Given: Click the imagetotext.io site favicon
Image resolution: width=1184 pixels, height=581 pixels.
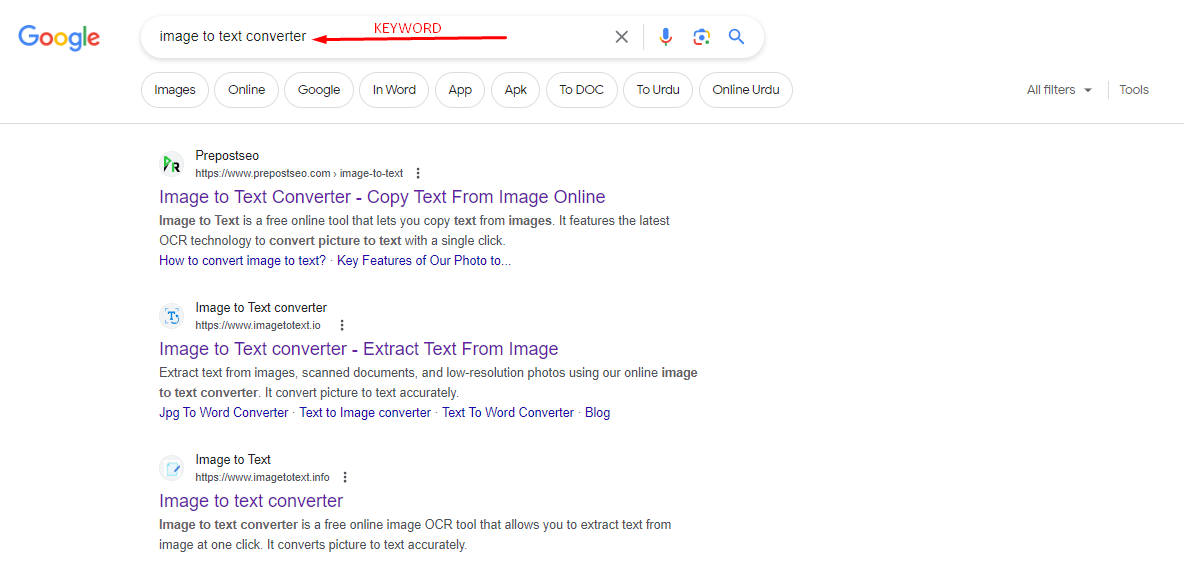Looking at the screenshot, I should [x=172, y=316].
